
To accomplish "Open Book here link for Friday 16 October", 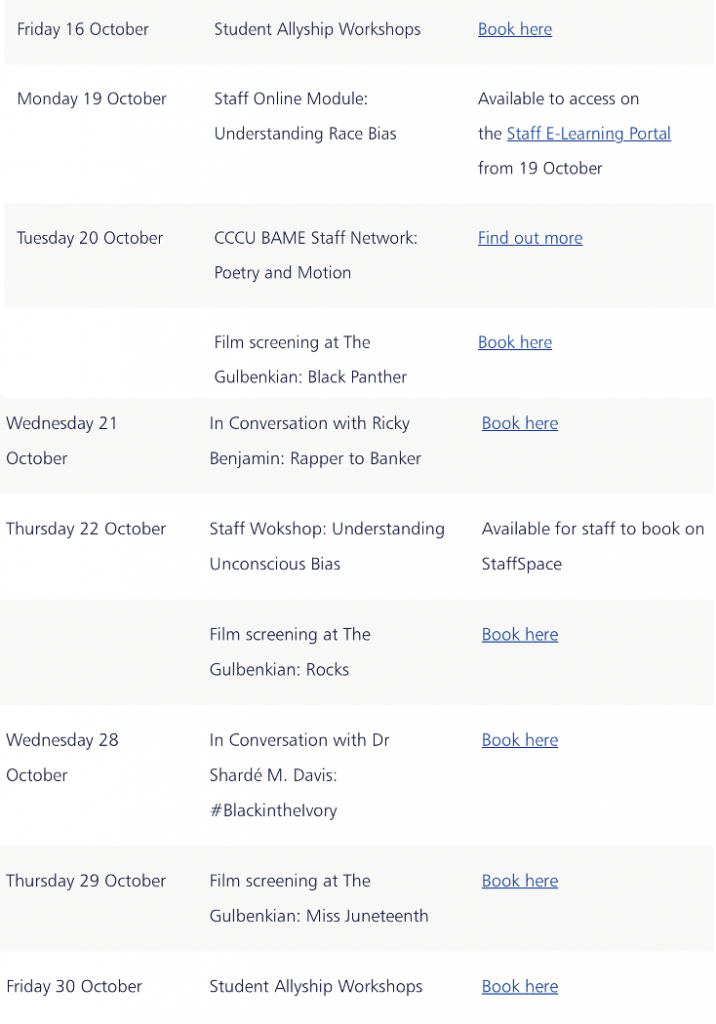I will [x=515, y=29].
